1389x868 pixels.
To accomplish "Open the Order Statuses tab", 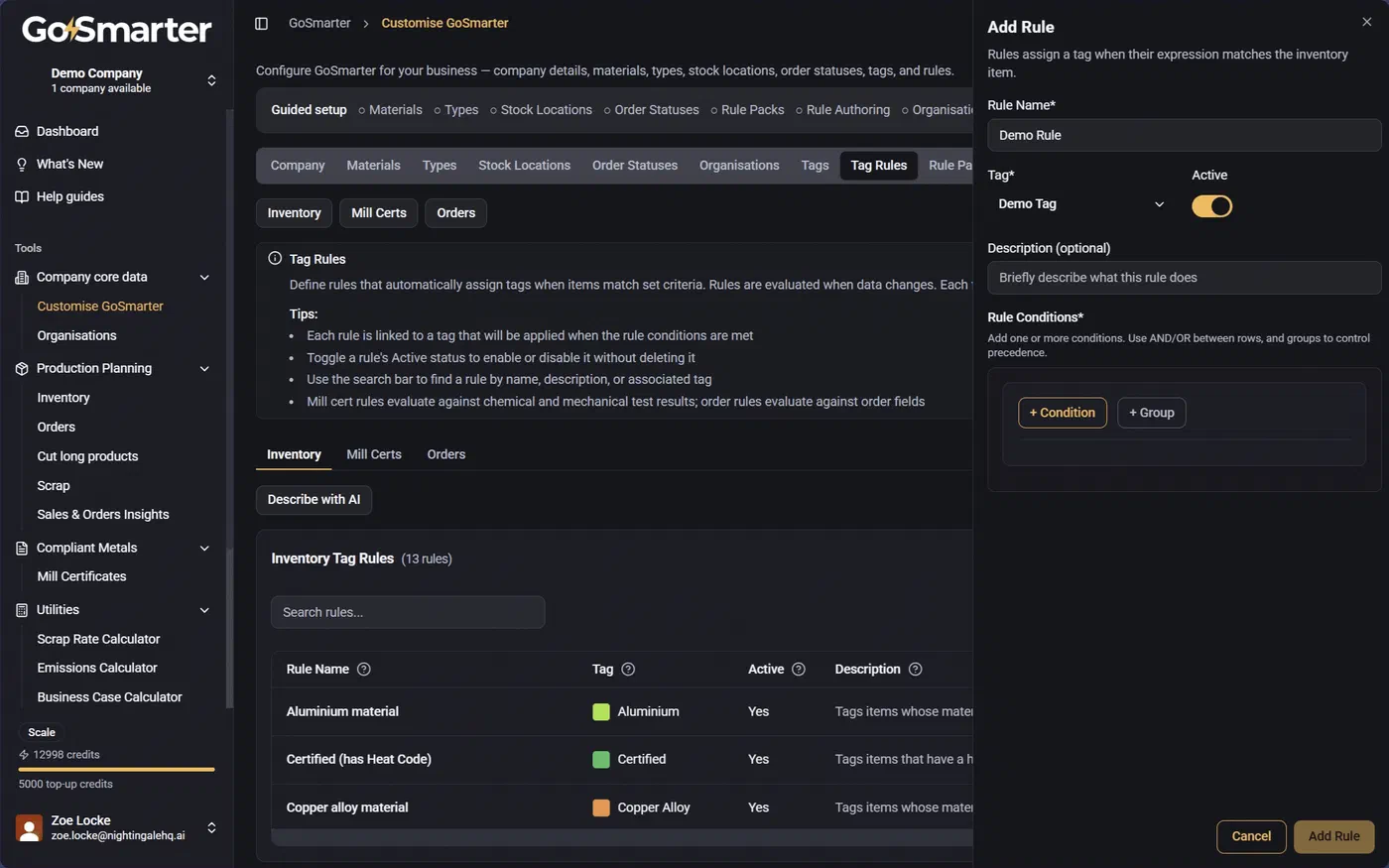I will [x=635, y=166].
